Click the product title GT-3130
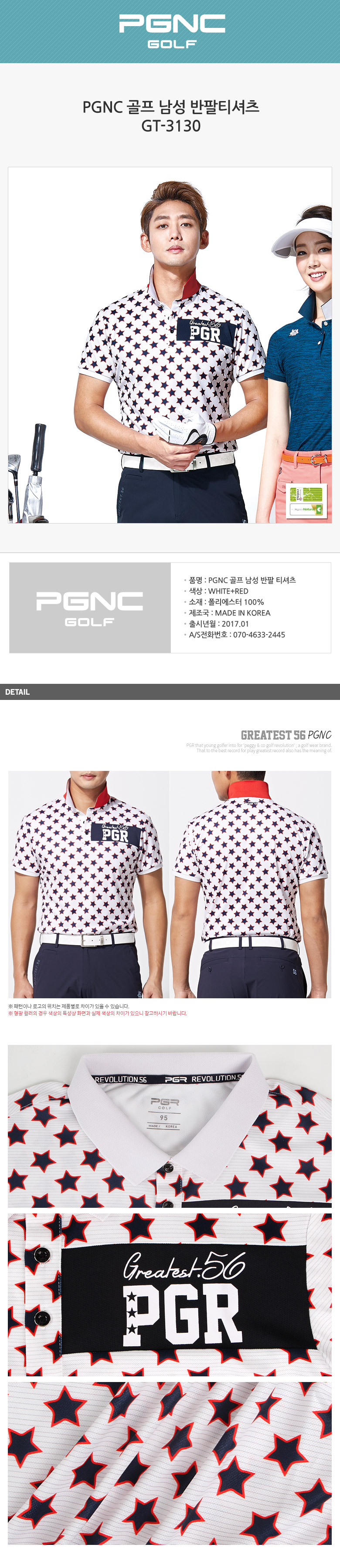Image resolution: width=340 pixels, height=1568 pixels. (x=170, y=126)
